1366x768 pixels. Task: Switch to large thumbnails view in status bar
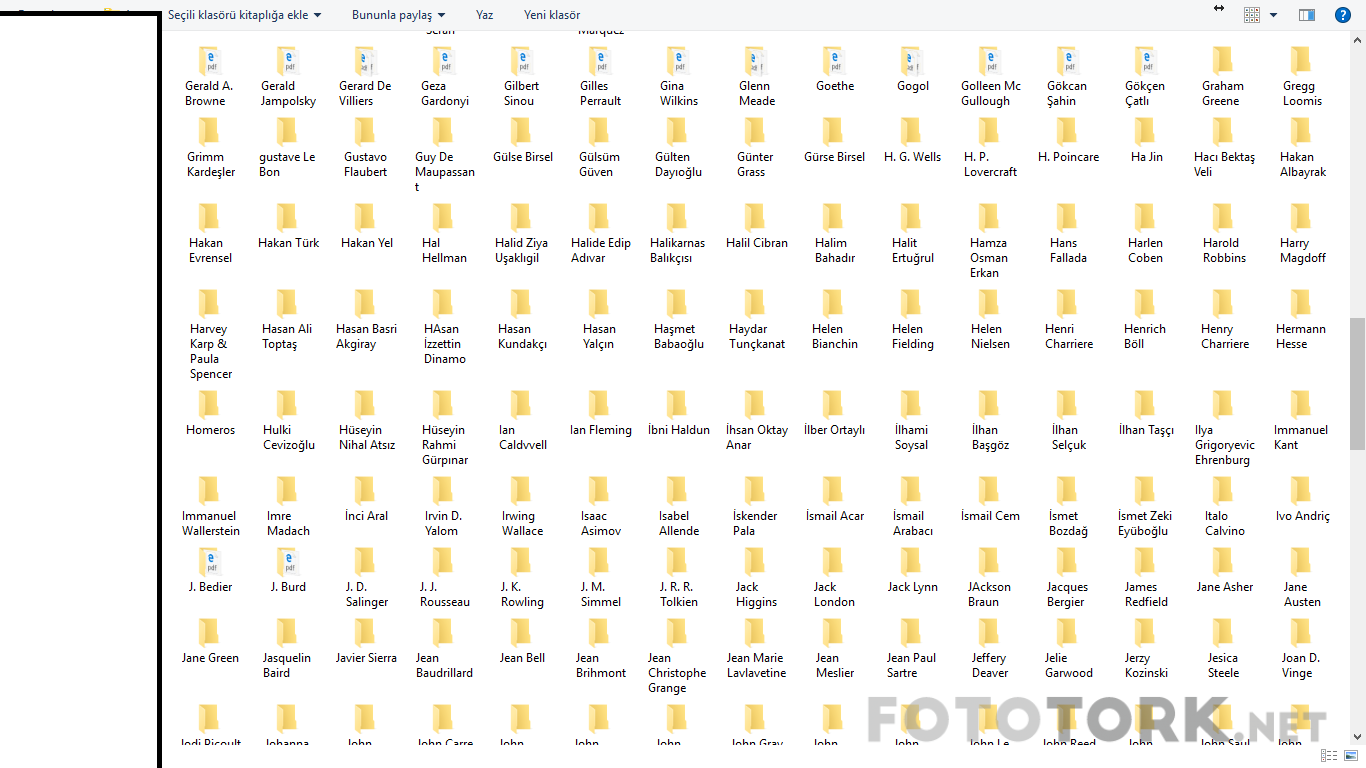pyautogui.click(x=1349, y=756)
